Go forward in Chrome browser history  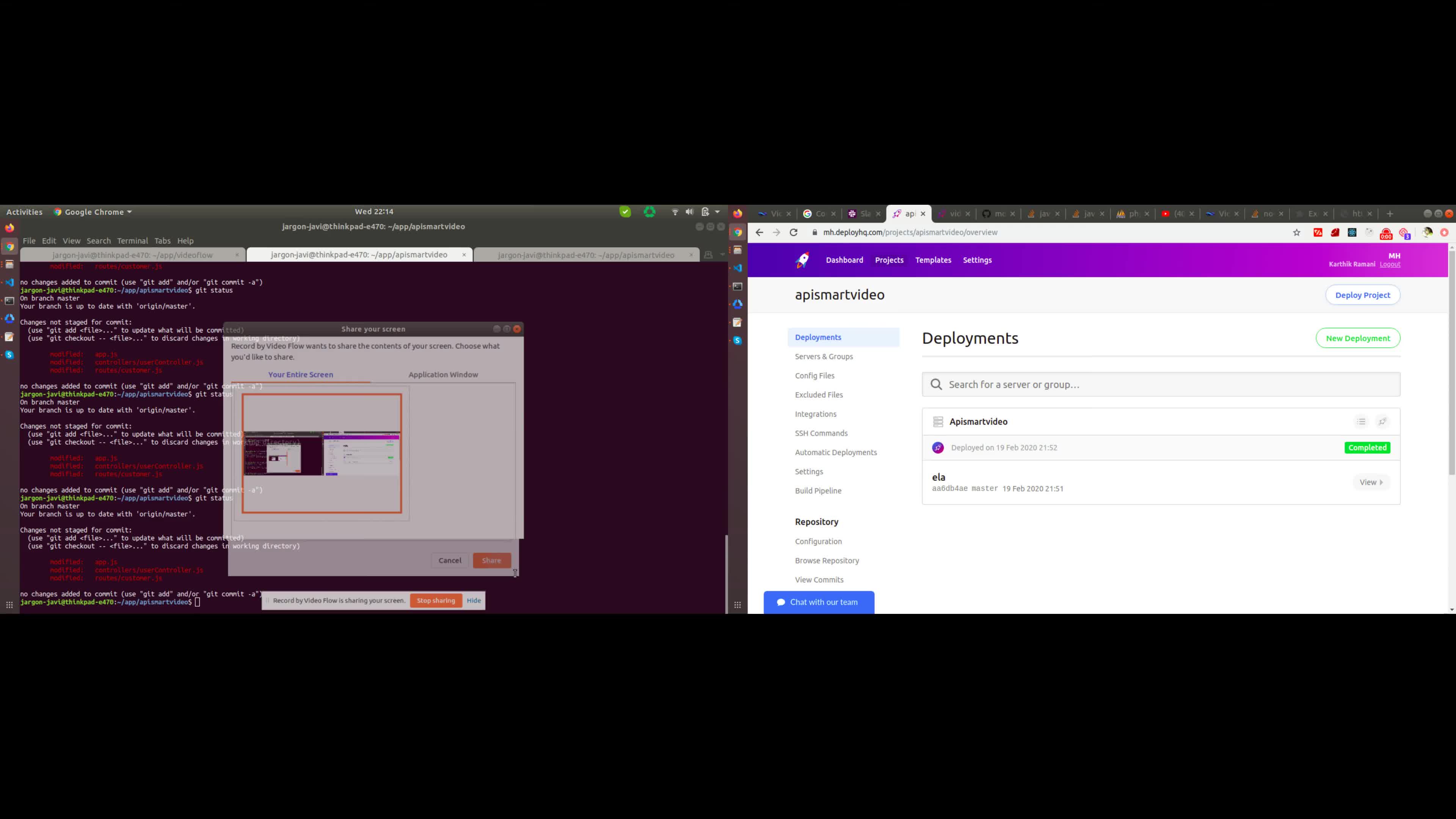pos(776,232)
